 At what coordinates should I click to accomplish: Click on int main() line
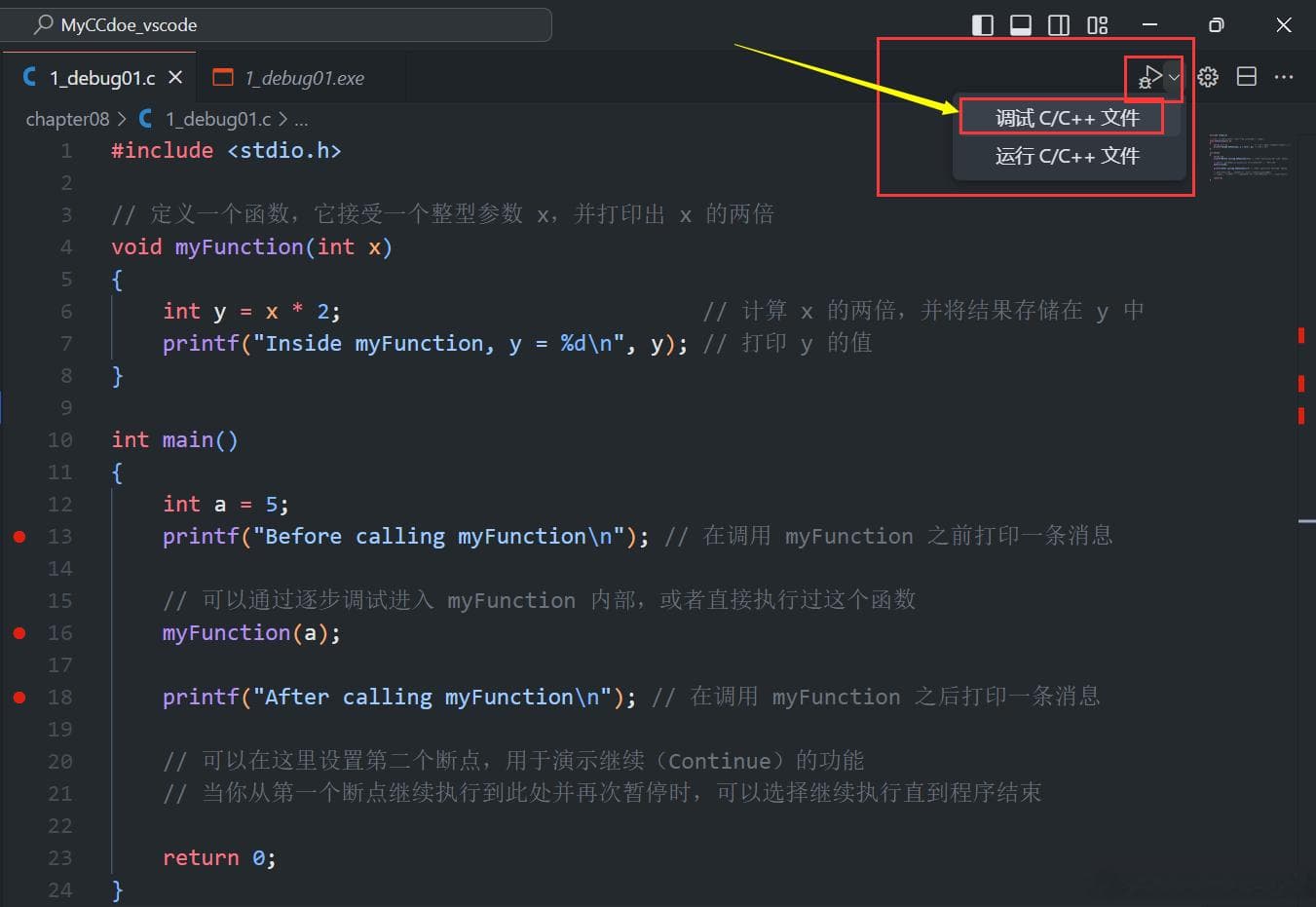click(x=174, y=439)
